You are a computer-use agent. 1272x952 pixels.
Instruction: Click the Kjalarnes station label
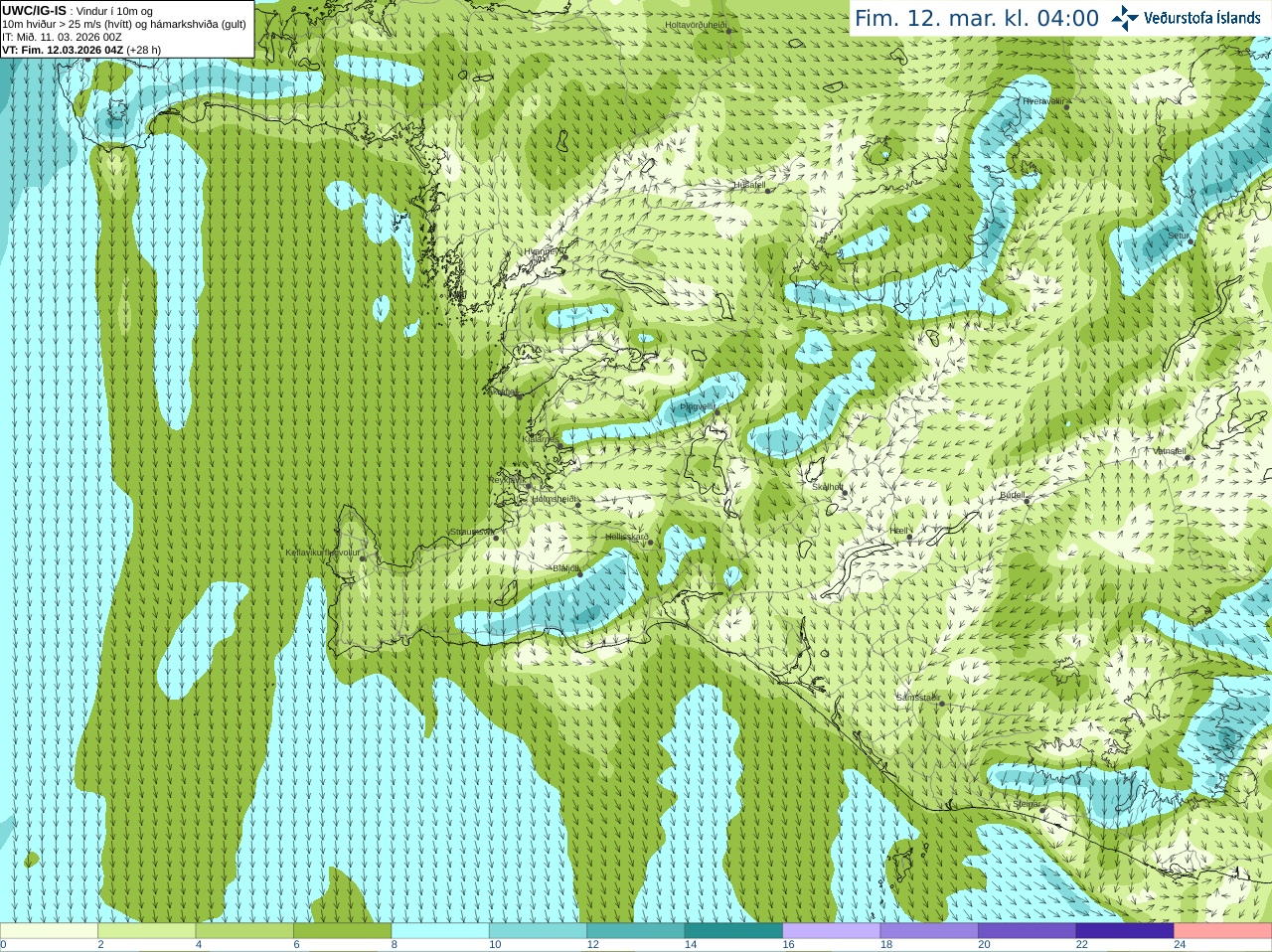click(x=541, y=438)
